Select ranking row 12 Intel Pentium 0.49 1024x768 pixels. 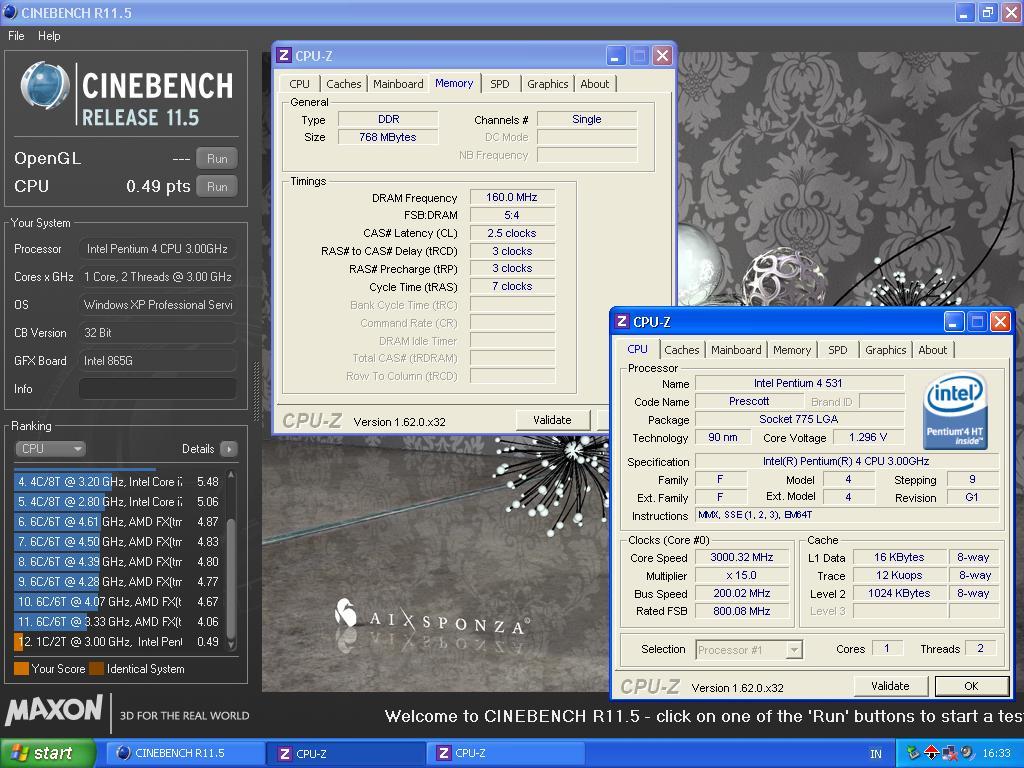tap(118, 642)
